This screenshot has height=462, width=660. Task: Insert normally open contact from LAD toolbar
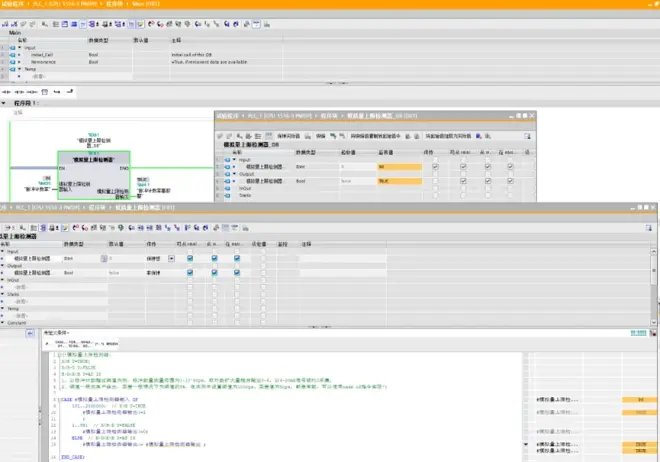click(x=8, y=92)
